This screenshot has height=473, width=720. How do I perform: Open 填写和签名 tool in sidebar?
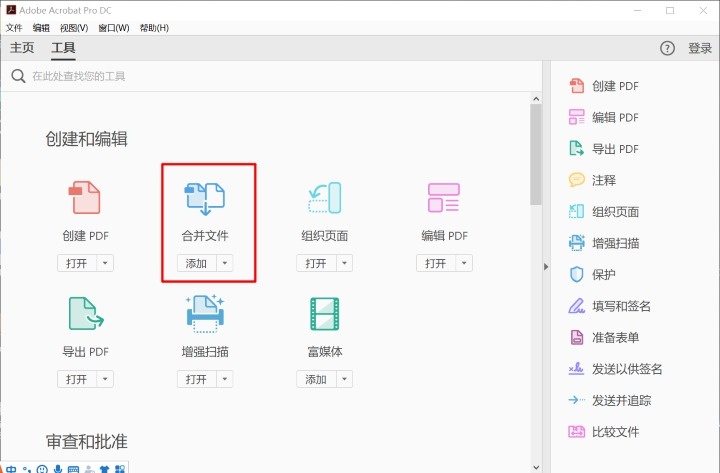[x=610, y=306]
